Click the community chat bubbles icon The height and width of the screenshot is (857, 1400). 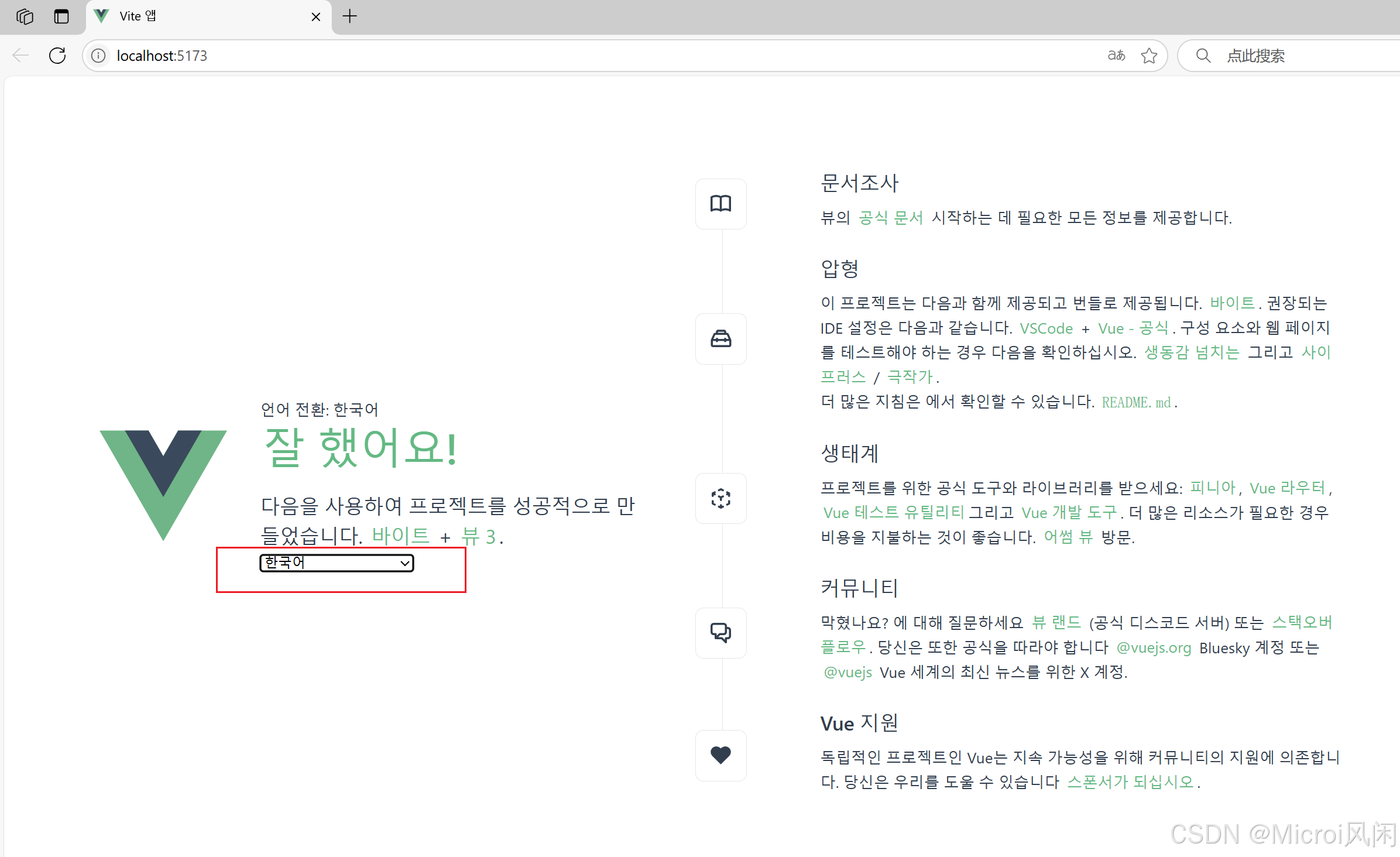(x=720, y=633)
